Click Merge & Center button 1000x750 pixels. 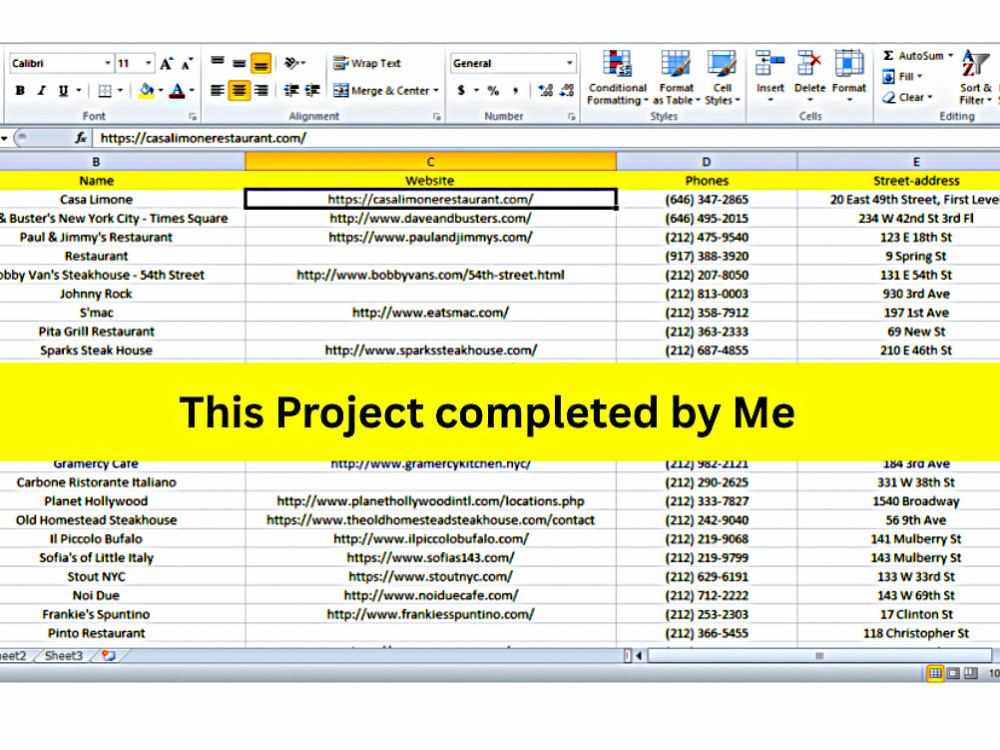[381, 91]
